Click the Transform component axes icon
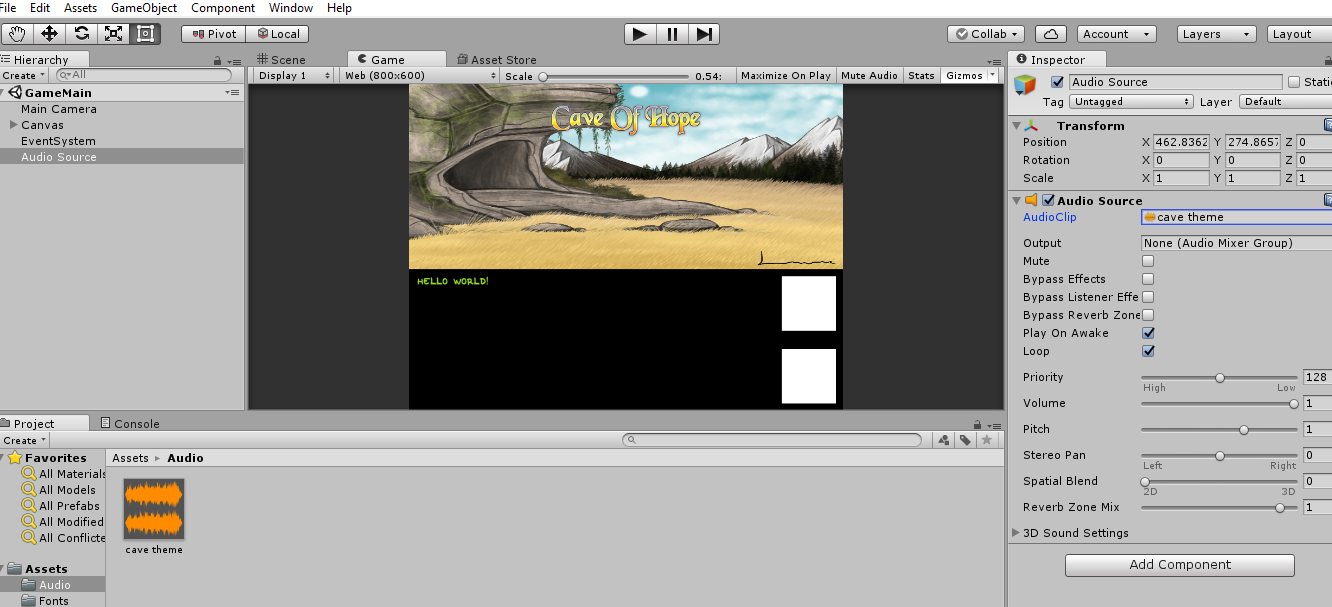The height and width of the screenshot is (607, 1332). (x=1033, y=126)
